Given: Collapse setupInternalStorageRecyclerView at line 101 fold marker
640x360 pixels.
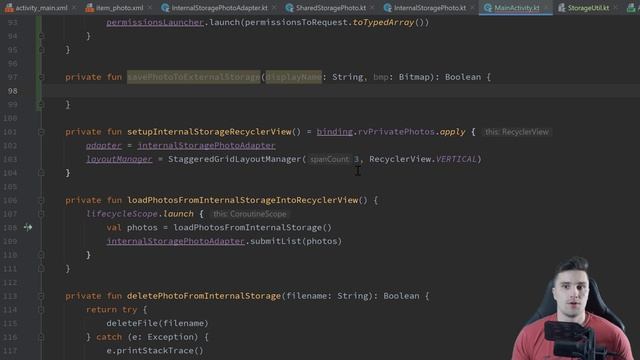Looking at the screenshot, I should click(x=41, y=132).
